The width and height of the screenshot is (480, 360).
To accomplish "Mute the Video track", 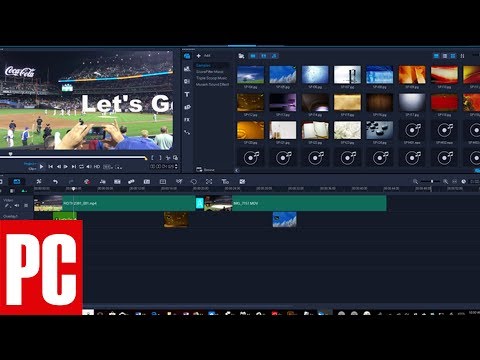I will click(17, 205).
